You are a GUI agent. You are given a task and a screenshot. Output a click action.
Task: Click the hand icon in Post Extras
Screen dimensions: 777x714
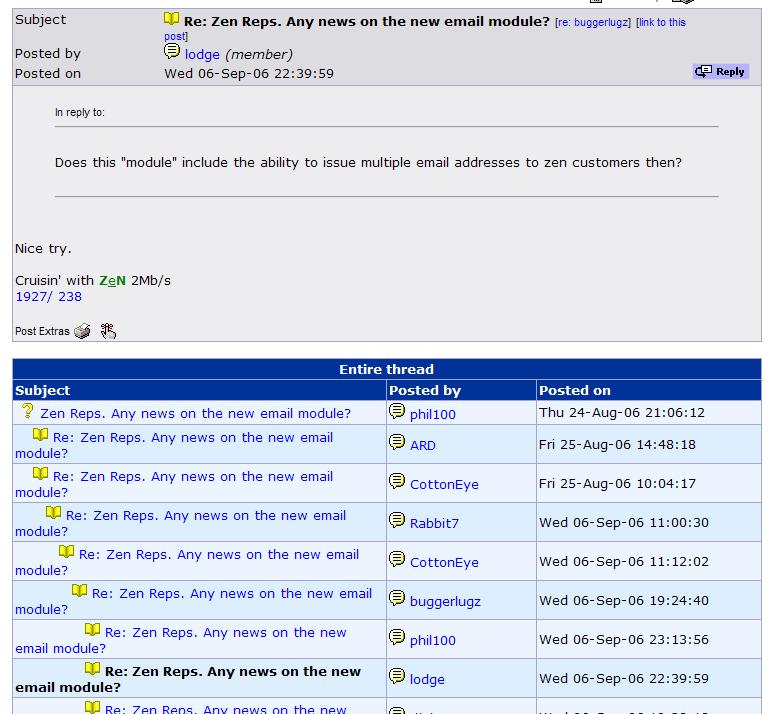108,331
